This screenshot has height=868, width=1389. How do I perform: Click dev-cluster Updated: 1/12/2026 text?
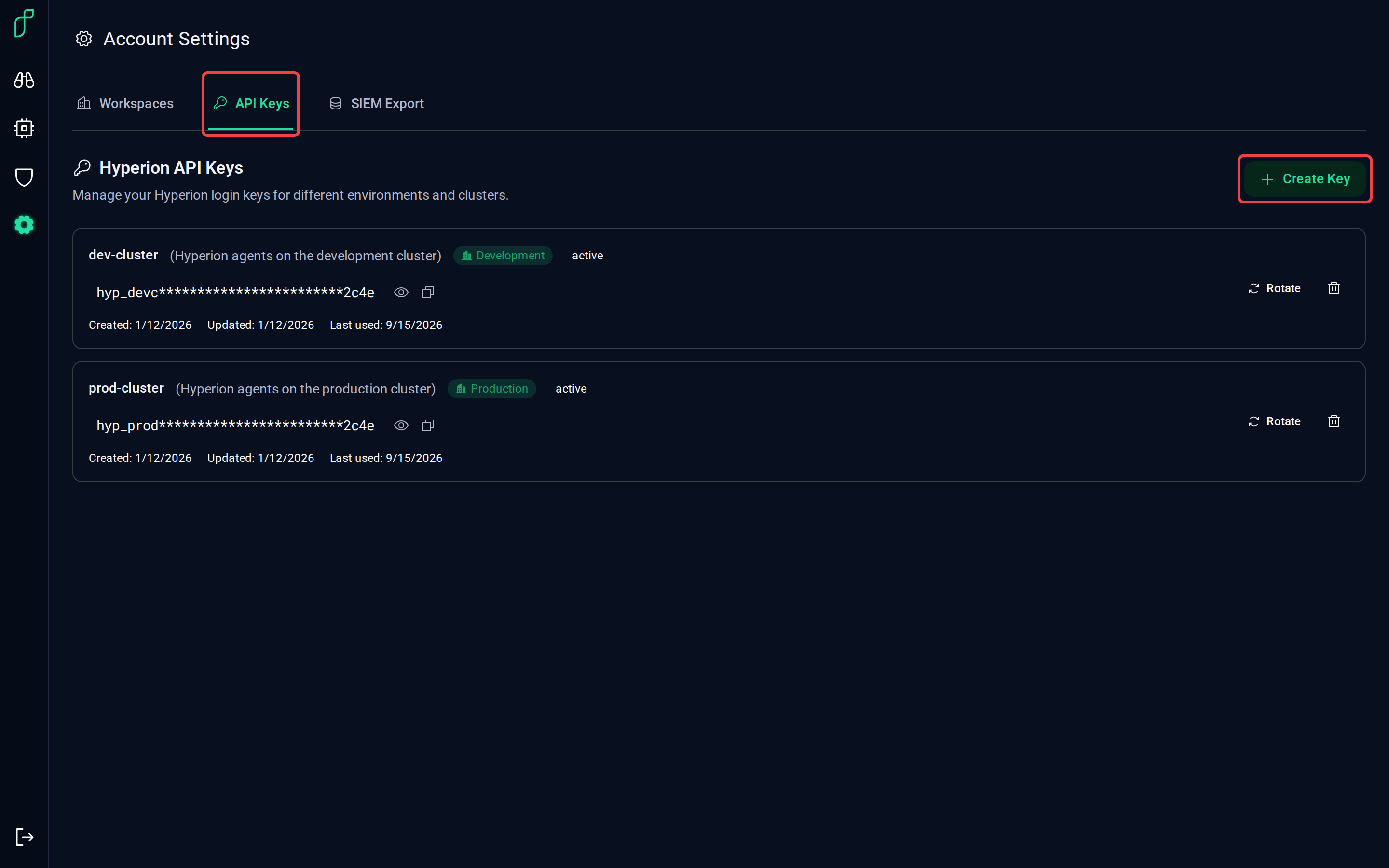pos(260,325)
